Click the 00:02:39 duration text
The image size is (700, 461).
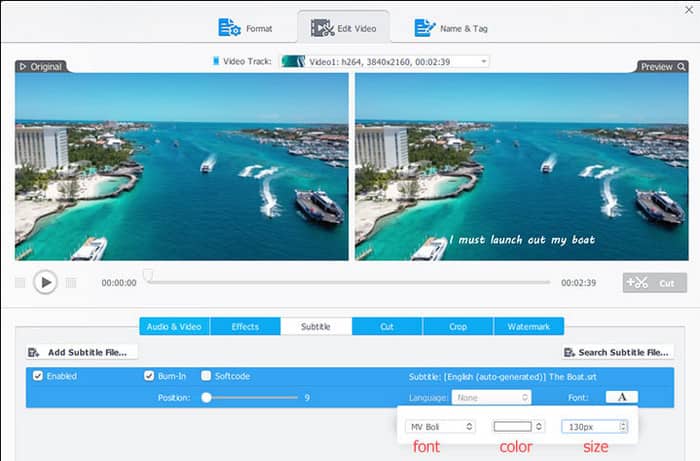pyautogui.click(x=579, y=282)
